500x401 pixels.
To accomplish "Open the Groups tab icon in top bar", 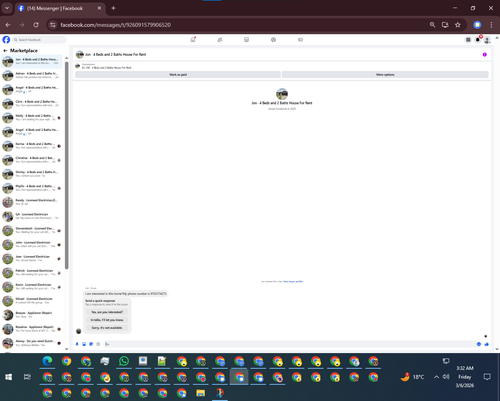I will (x=273, y=40).
